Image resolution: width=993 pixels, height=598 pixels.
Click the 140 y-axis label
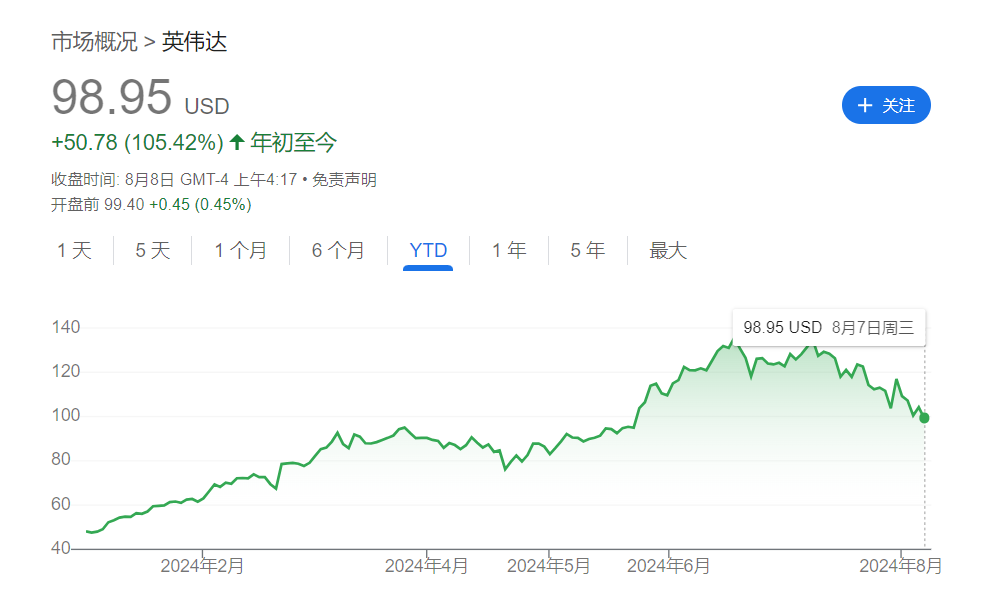66,327
